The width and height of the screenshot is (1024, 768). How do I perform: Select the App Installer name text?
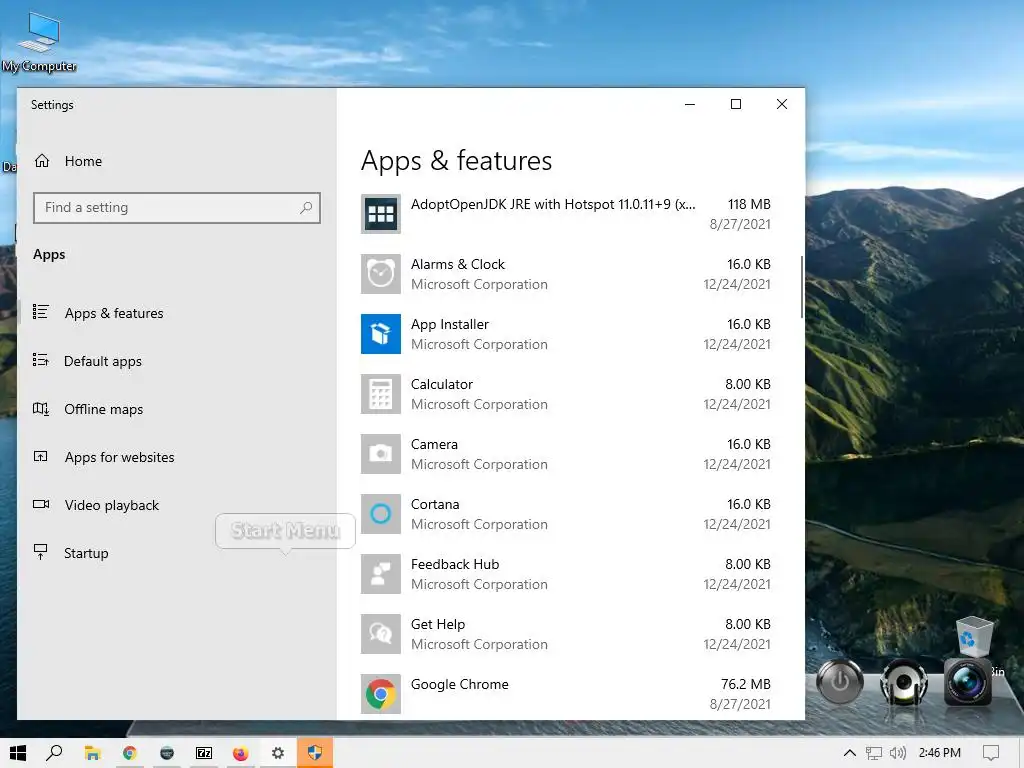[450, 324]
